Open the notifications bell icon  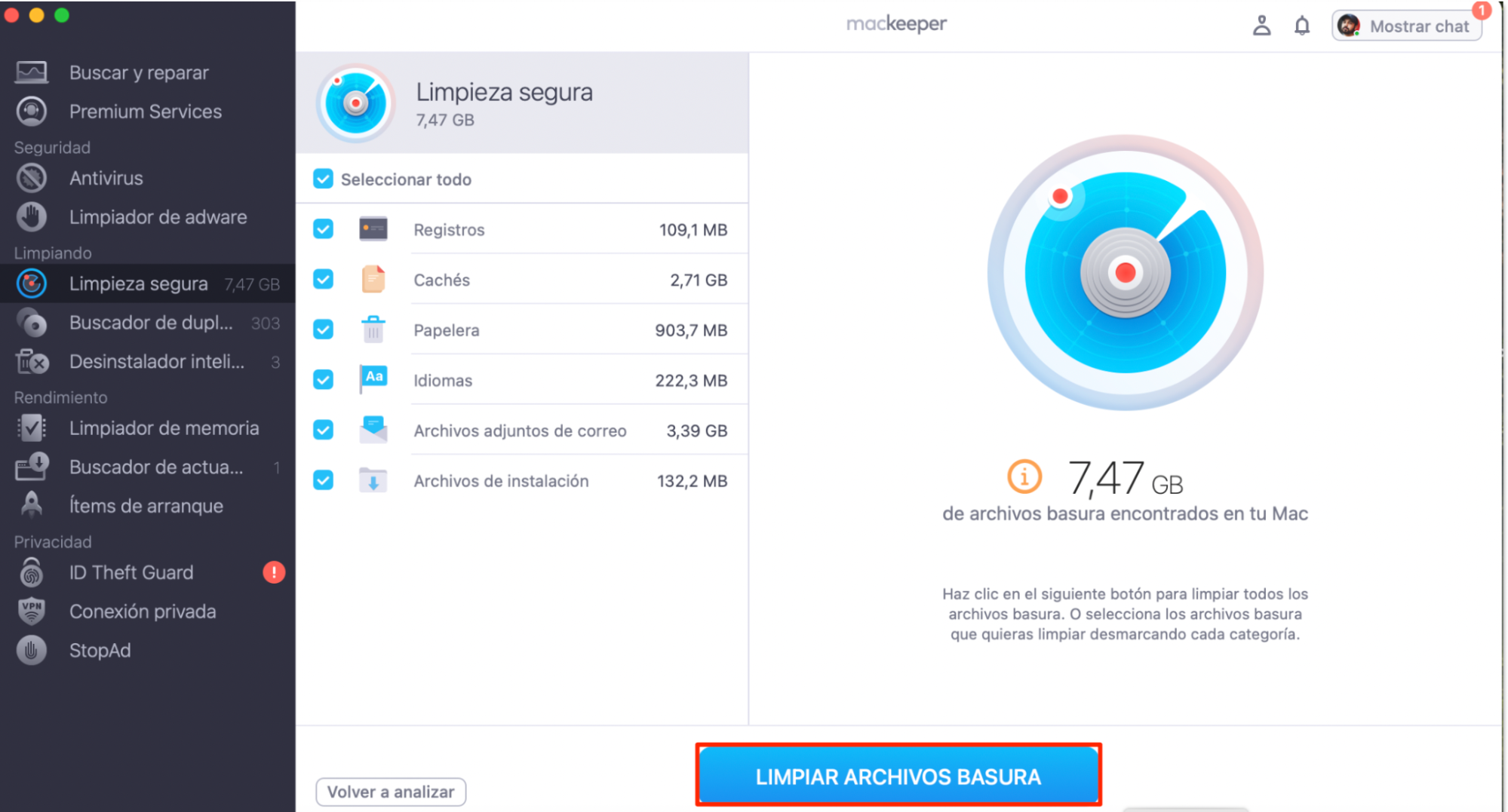1302,26
